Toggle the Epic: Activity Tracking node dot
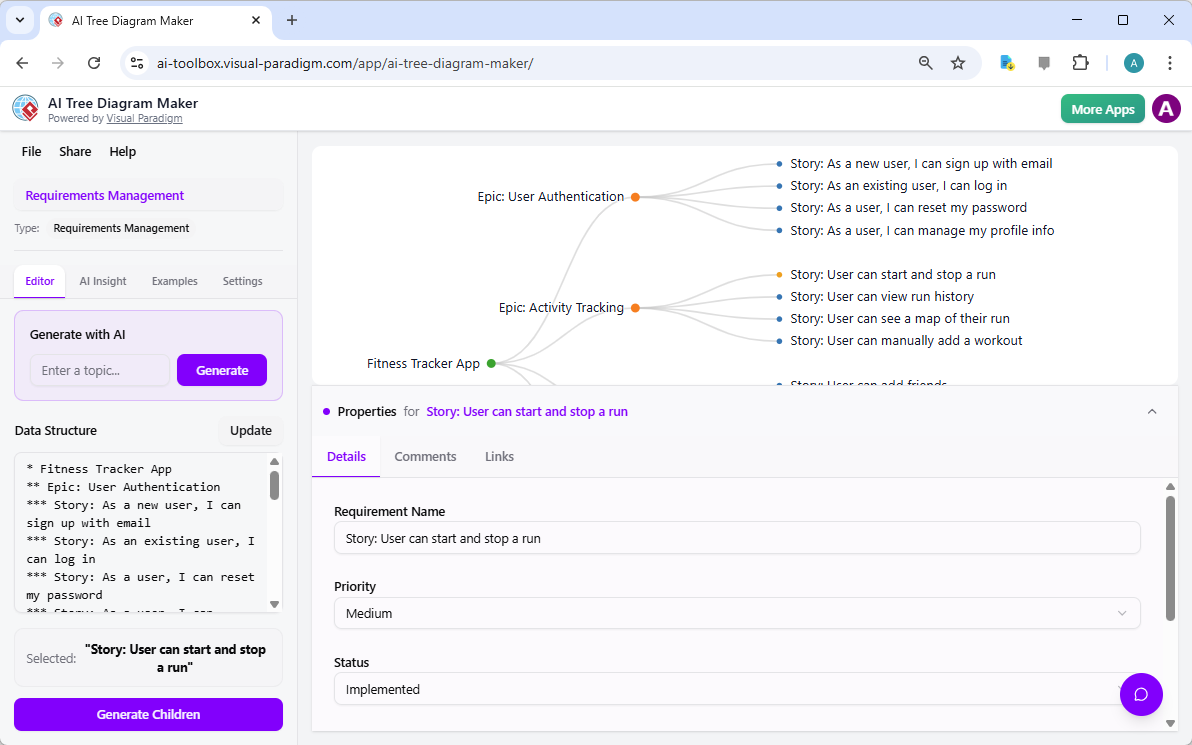The image size is (1192, 745). [635, 307]
